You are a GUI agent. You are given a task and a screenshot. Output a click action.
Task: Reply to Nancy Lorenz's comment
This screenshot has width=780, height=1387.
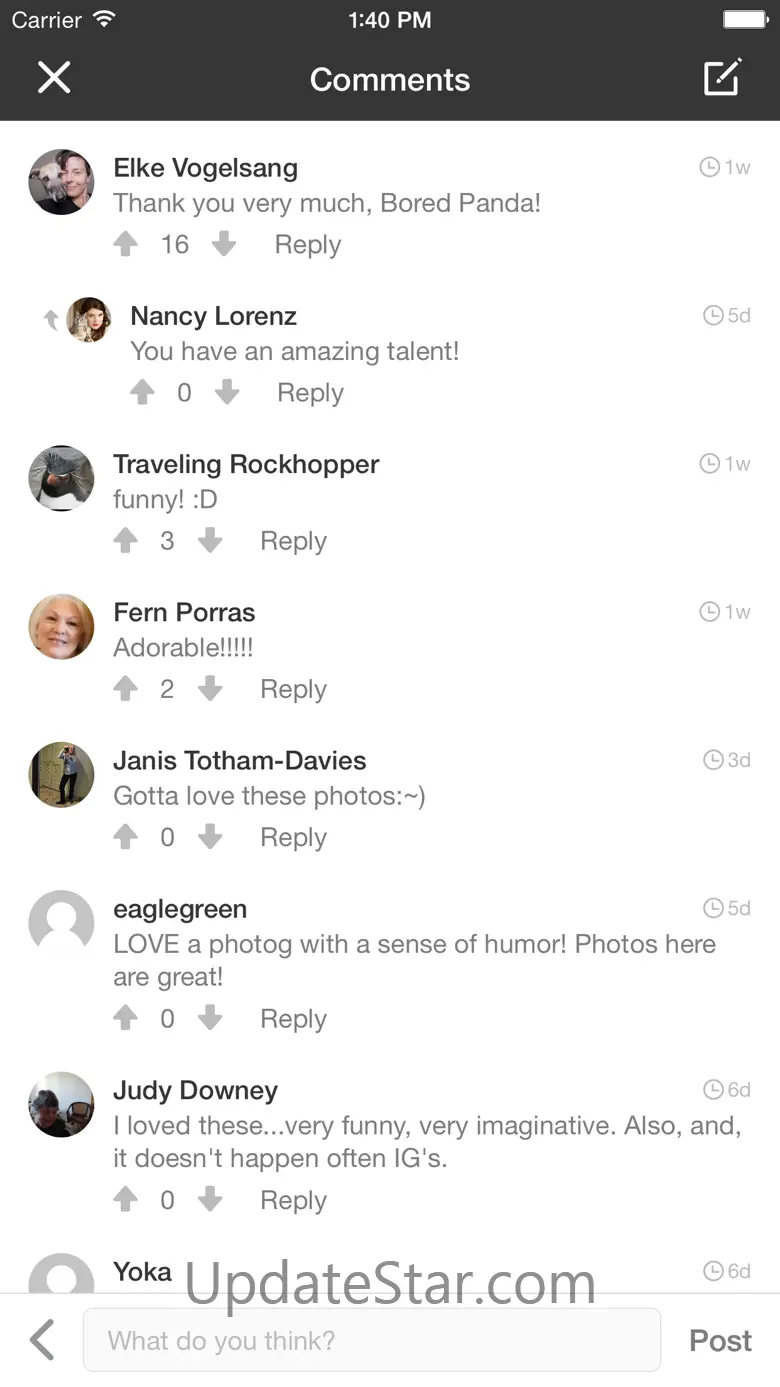tap(310, 393)
